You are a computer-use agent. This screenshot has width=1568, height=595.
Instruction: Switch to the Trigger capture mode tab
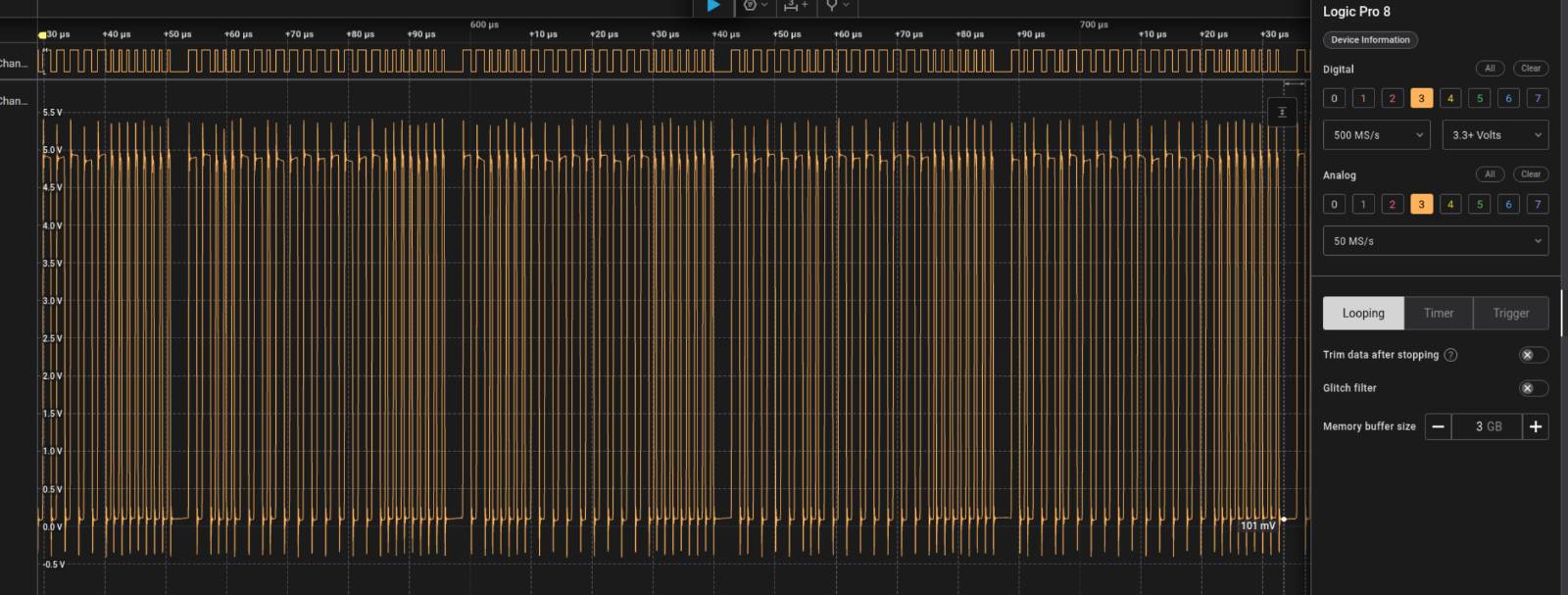click(1511, 313)
